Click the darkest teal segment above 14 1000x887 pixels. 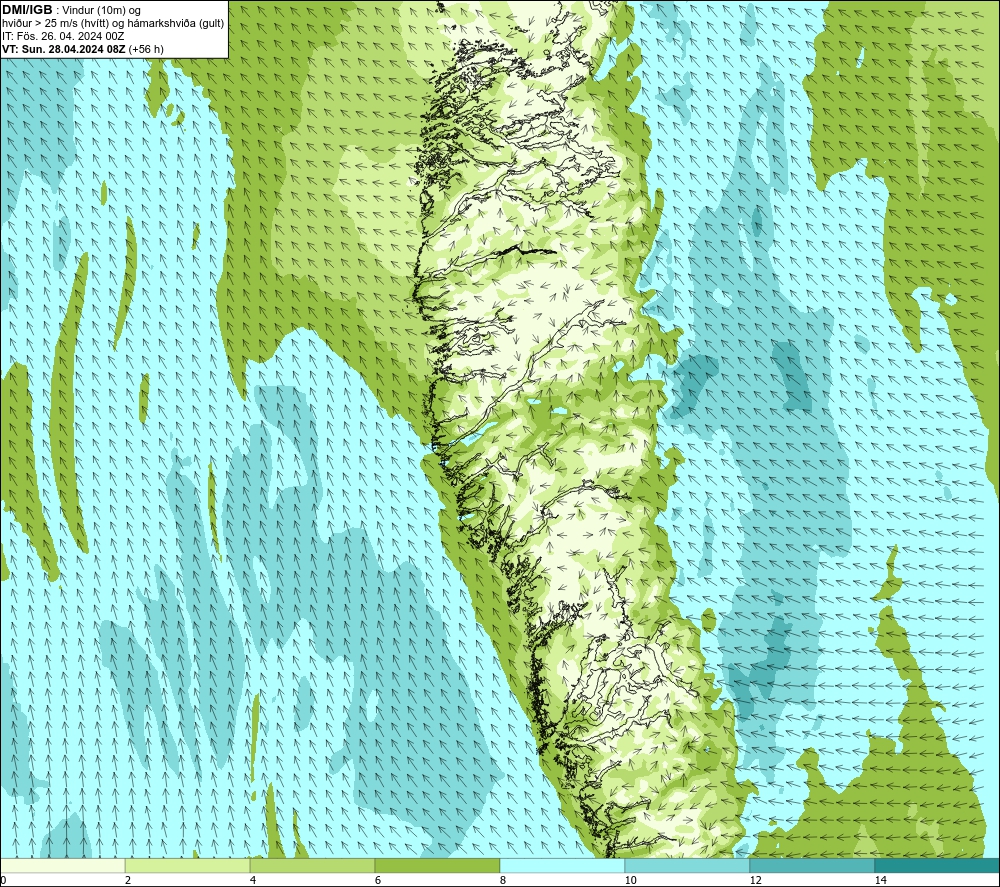point(938,865)
